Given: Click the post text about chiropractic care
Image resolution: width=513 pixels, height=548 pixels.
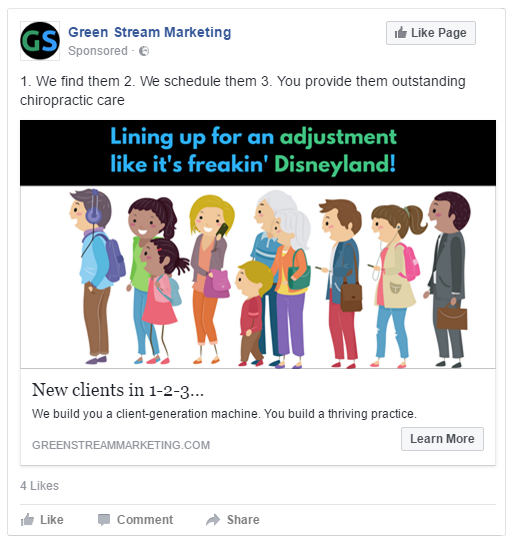Looking at the screenshot, I should click(243, 91).
